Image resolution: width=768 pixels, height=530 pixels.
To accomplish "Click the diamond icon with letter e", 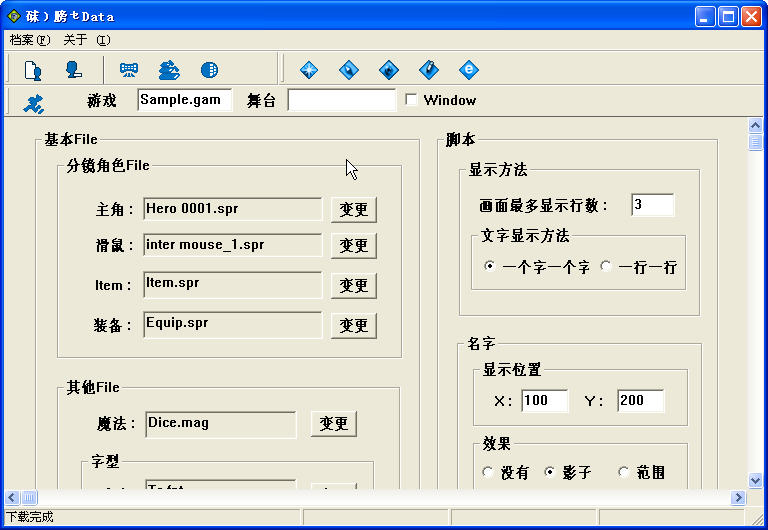I will (469, 70).
